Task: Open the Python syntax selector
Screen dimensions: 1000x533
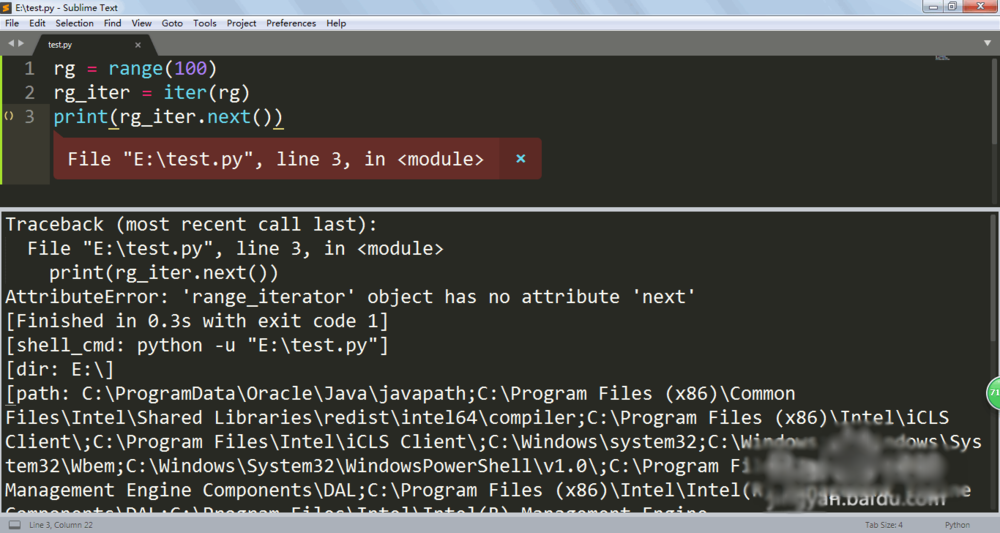Action: click(x=957, y=525)
